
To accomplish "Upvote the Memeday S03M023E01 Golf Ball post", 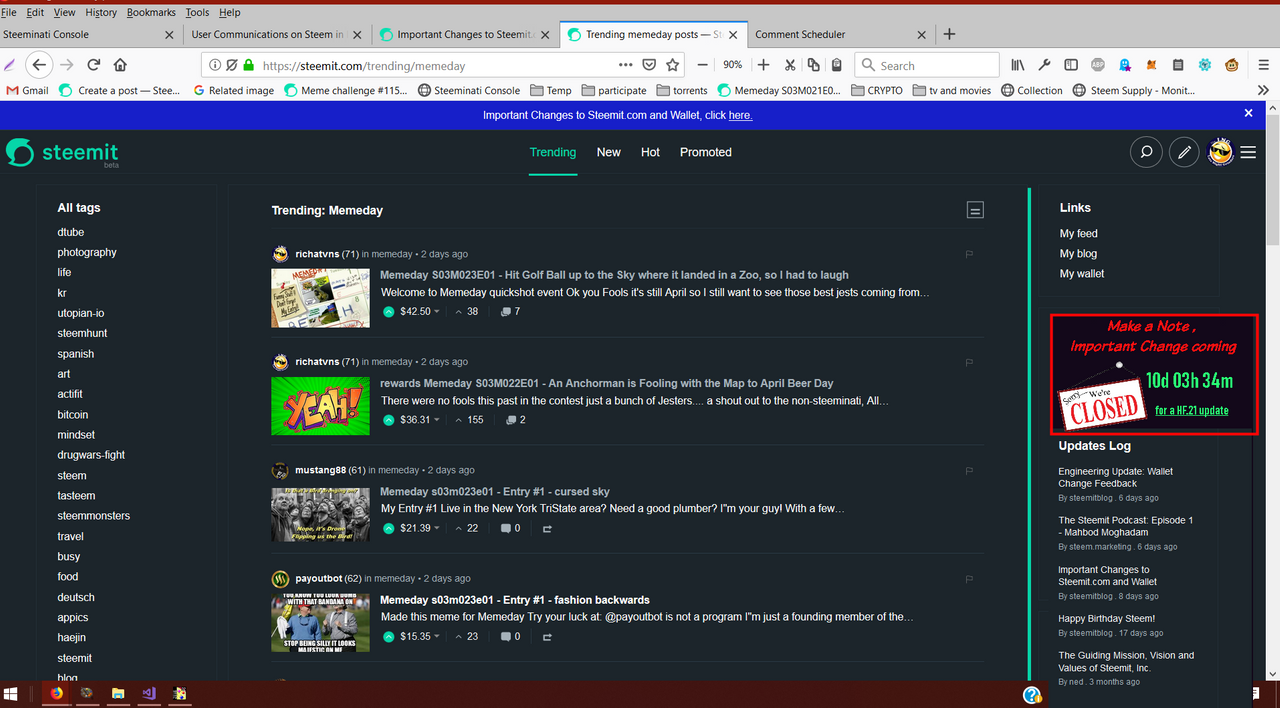I will tap(389, 311).
